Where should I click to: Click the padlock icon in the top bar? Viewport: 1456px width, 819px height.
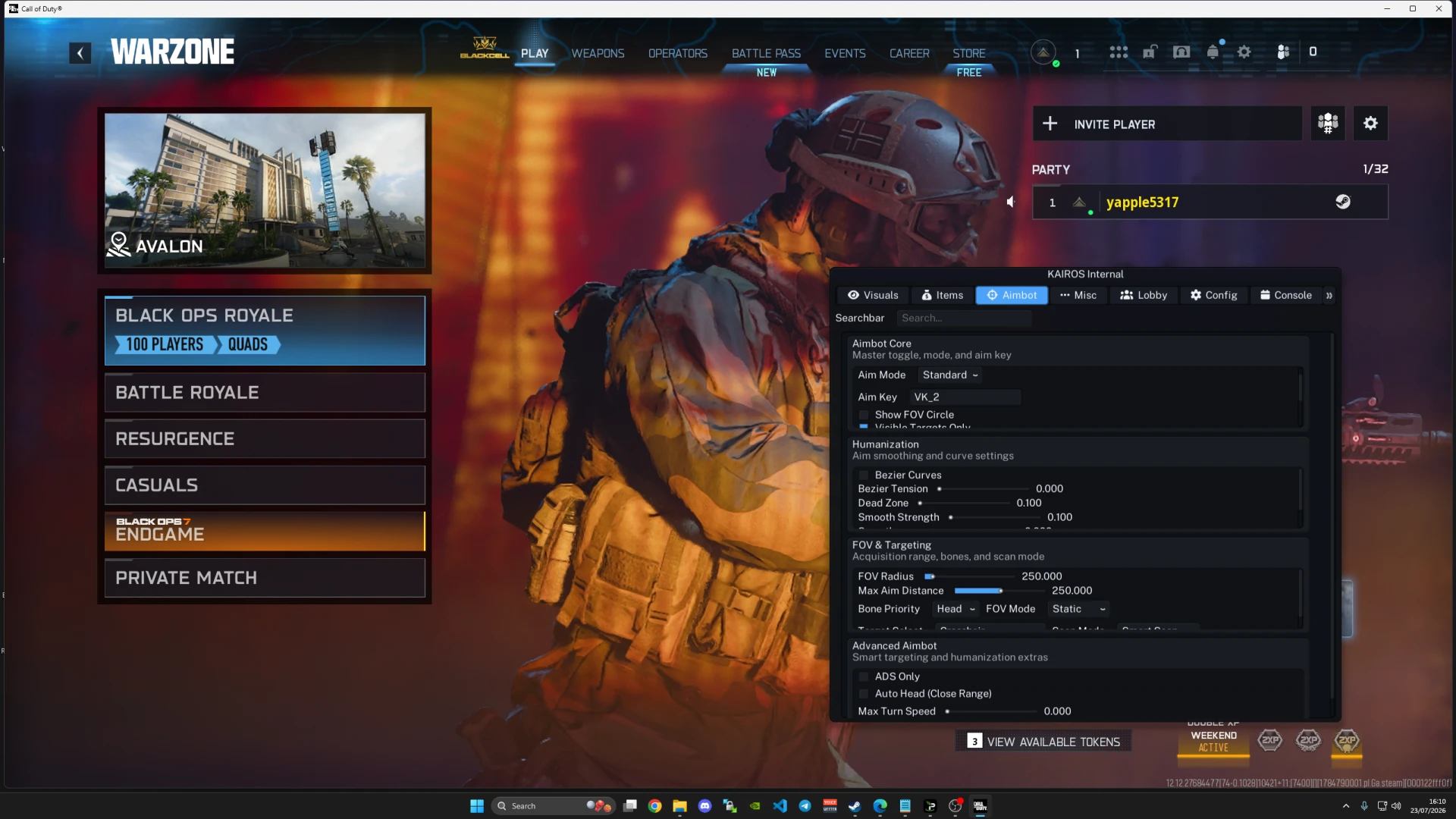point(1150,52)
